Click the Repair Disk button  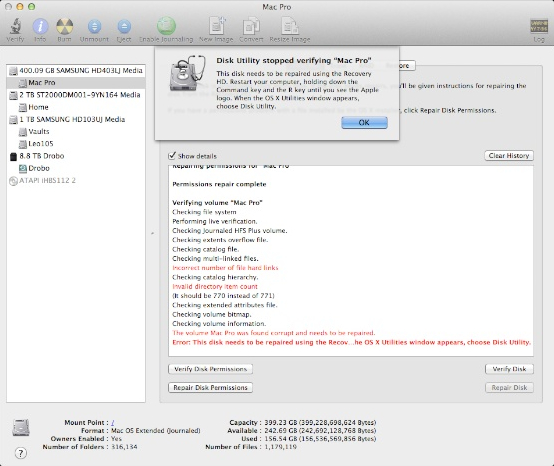pyautogui.click(x=509, y=388)
